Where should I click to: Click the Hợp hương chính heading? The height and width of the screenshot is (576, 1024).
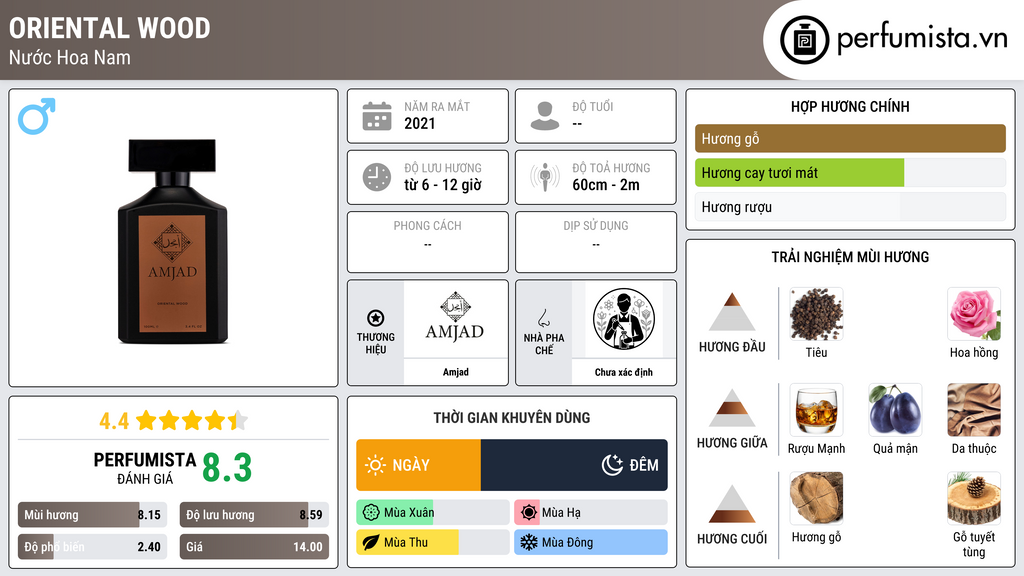[x=850, y=106]
